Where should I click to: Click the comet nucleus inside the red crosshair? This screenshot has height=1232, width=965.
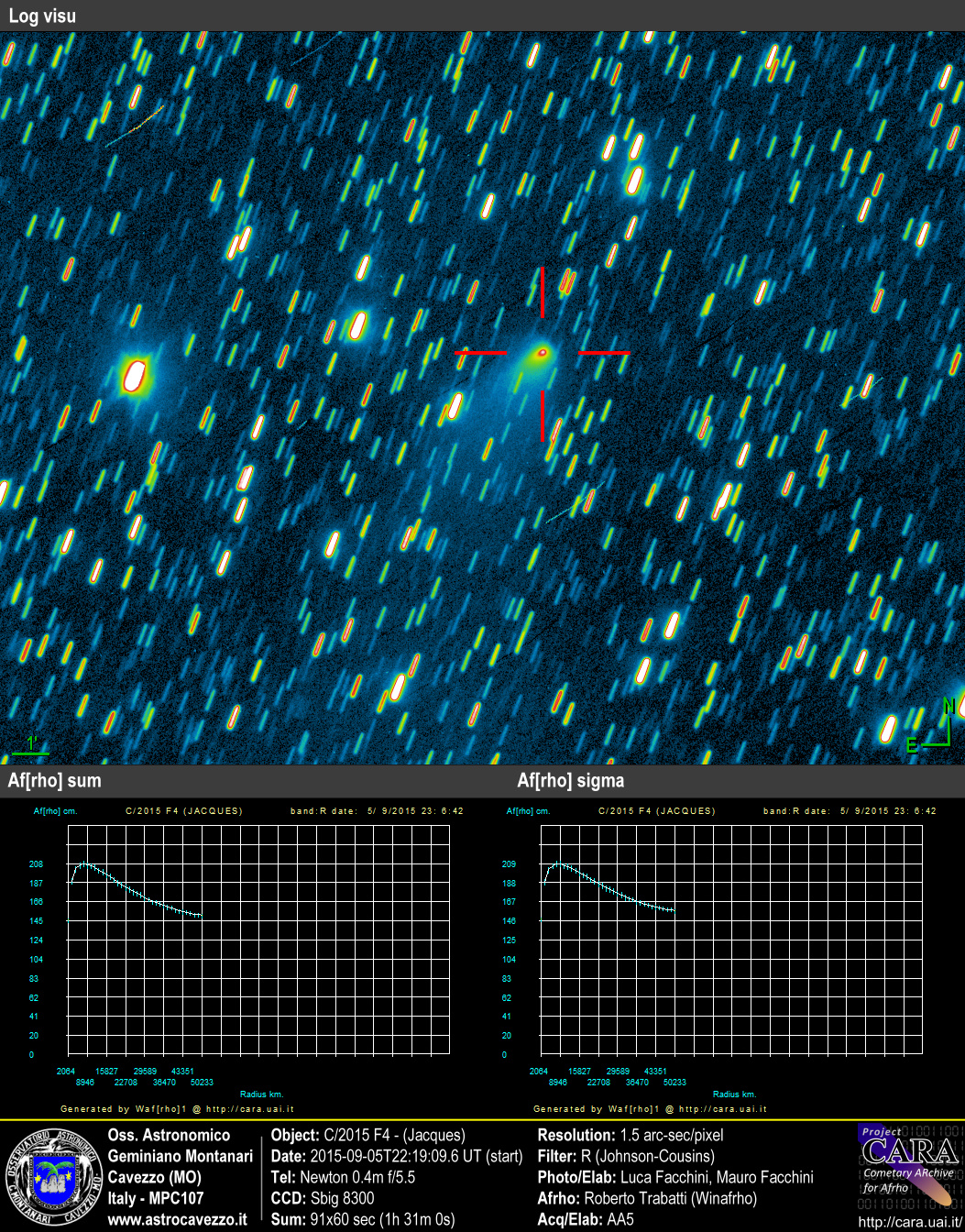point(542,352)
